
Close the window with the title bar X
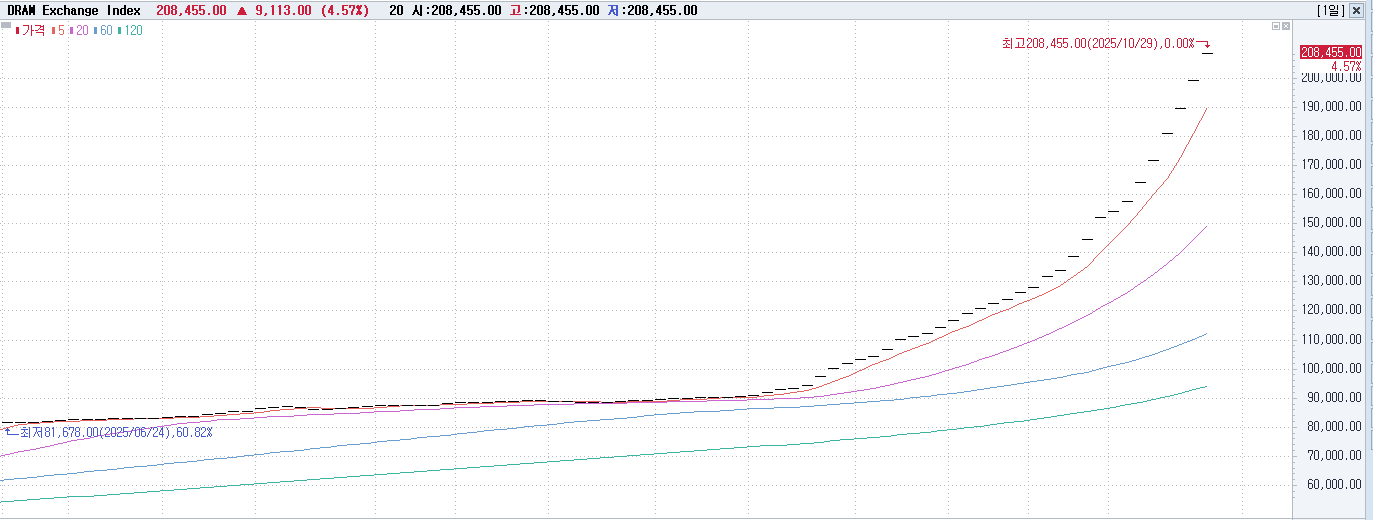[x=1356, y=10]
